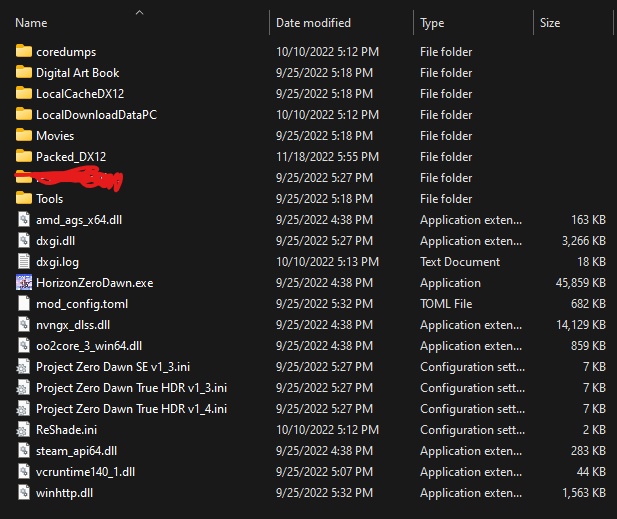Select the dxgi.log text document icon

coord(24,261)
